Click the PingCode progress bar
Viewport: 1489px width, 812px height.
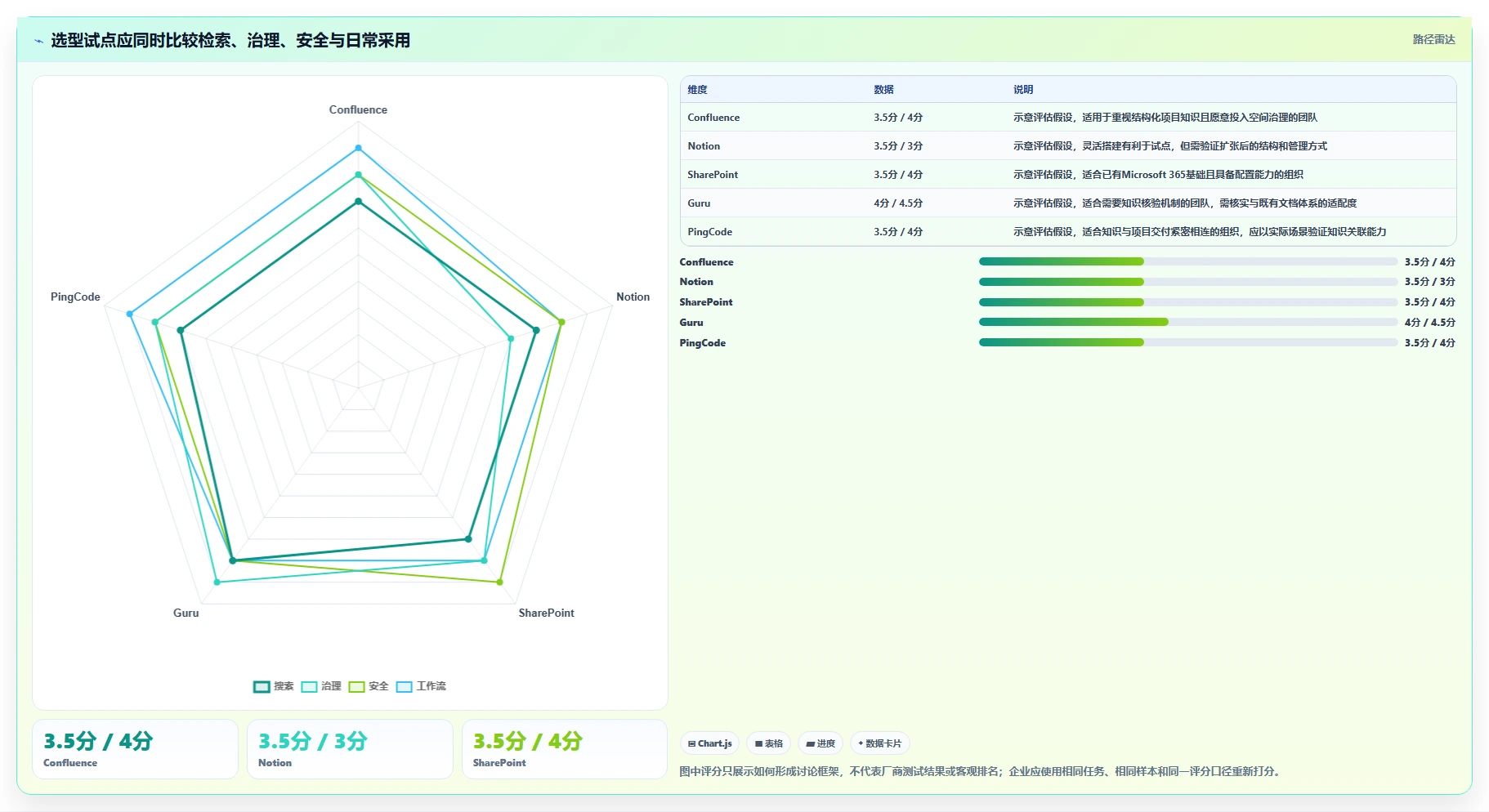1188,342
